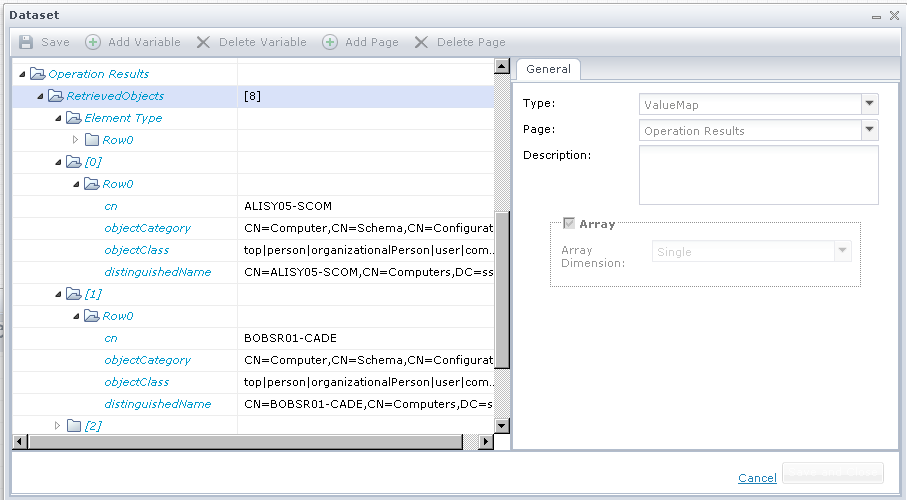Screen dimensions: 907x500
Task: Click the disabled Save and Close button
Action: 833,473
